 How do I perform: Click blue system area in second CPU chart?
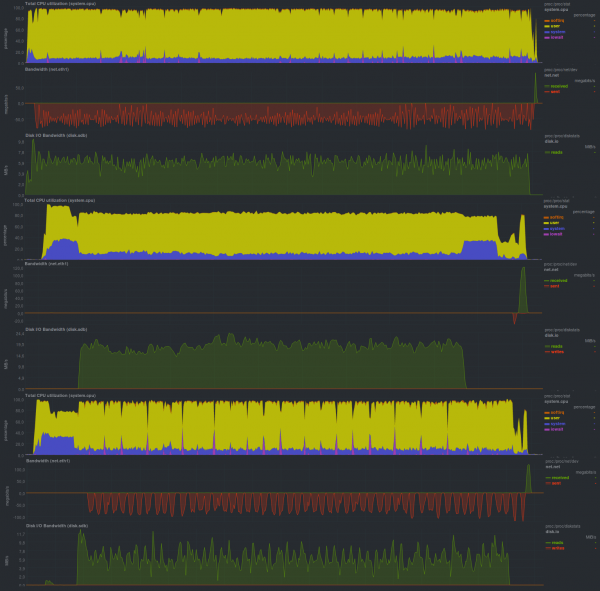(62, 247)
